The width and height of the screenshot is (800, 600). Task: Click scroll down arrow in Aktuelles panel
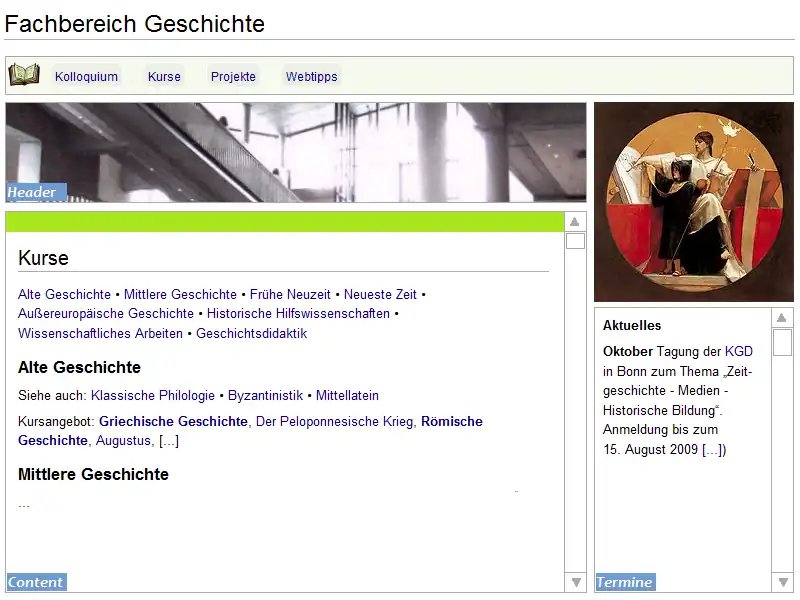(782, 581)
